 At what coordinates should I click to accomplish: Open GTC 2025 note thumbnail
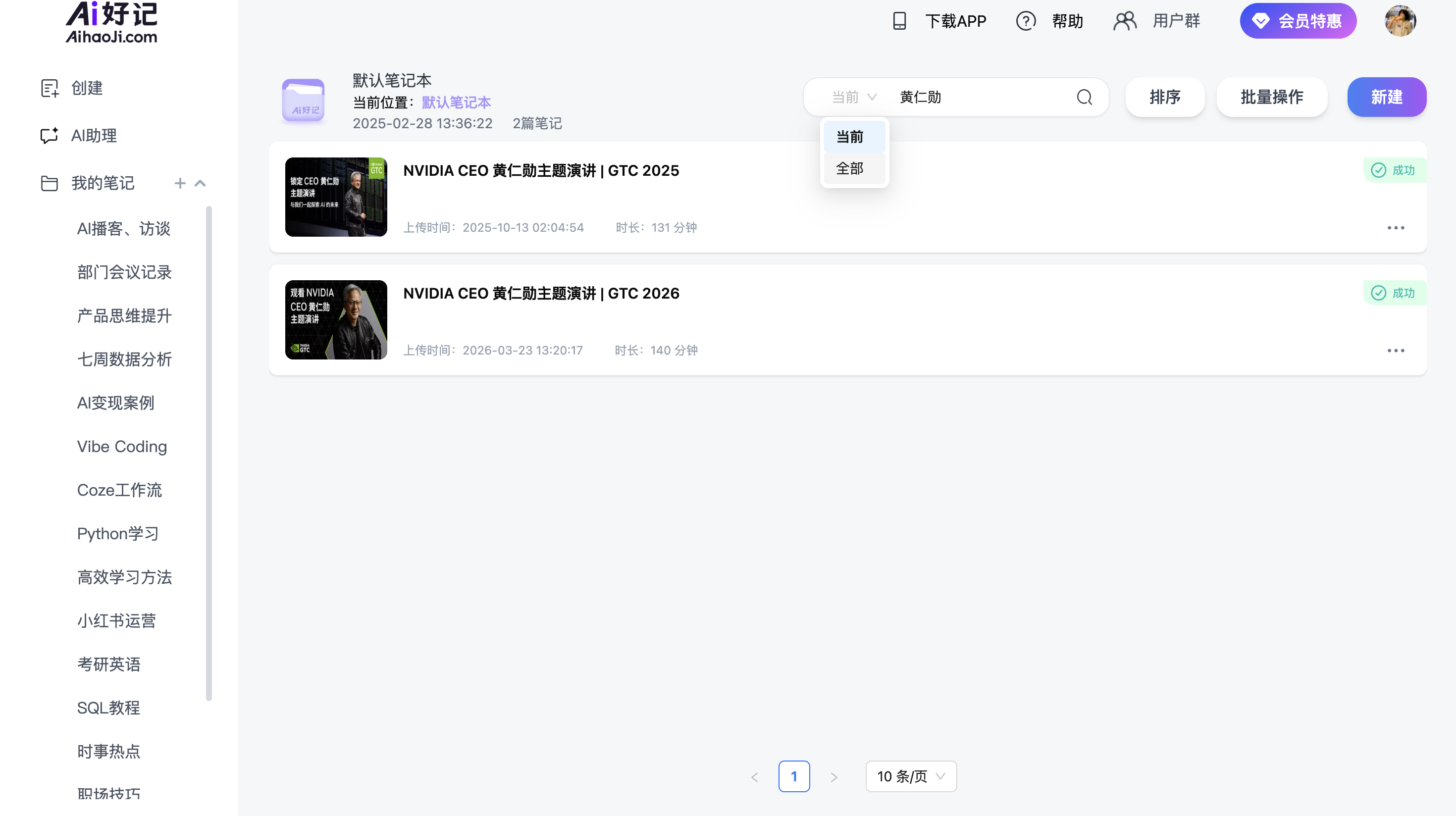pos(336,197)
